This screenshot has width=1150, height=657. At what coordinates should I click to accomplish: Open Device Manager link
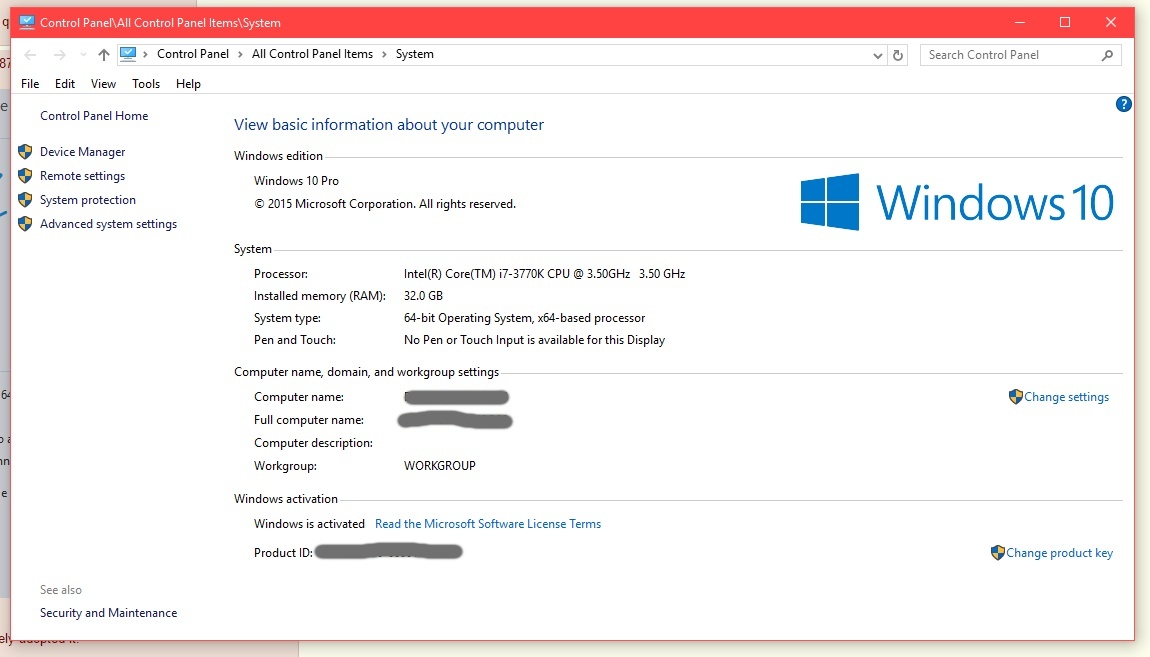pos(82,152)
